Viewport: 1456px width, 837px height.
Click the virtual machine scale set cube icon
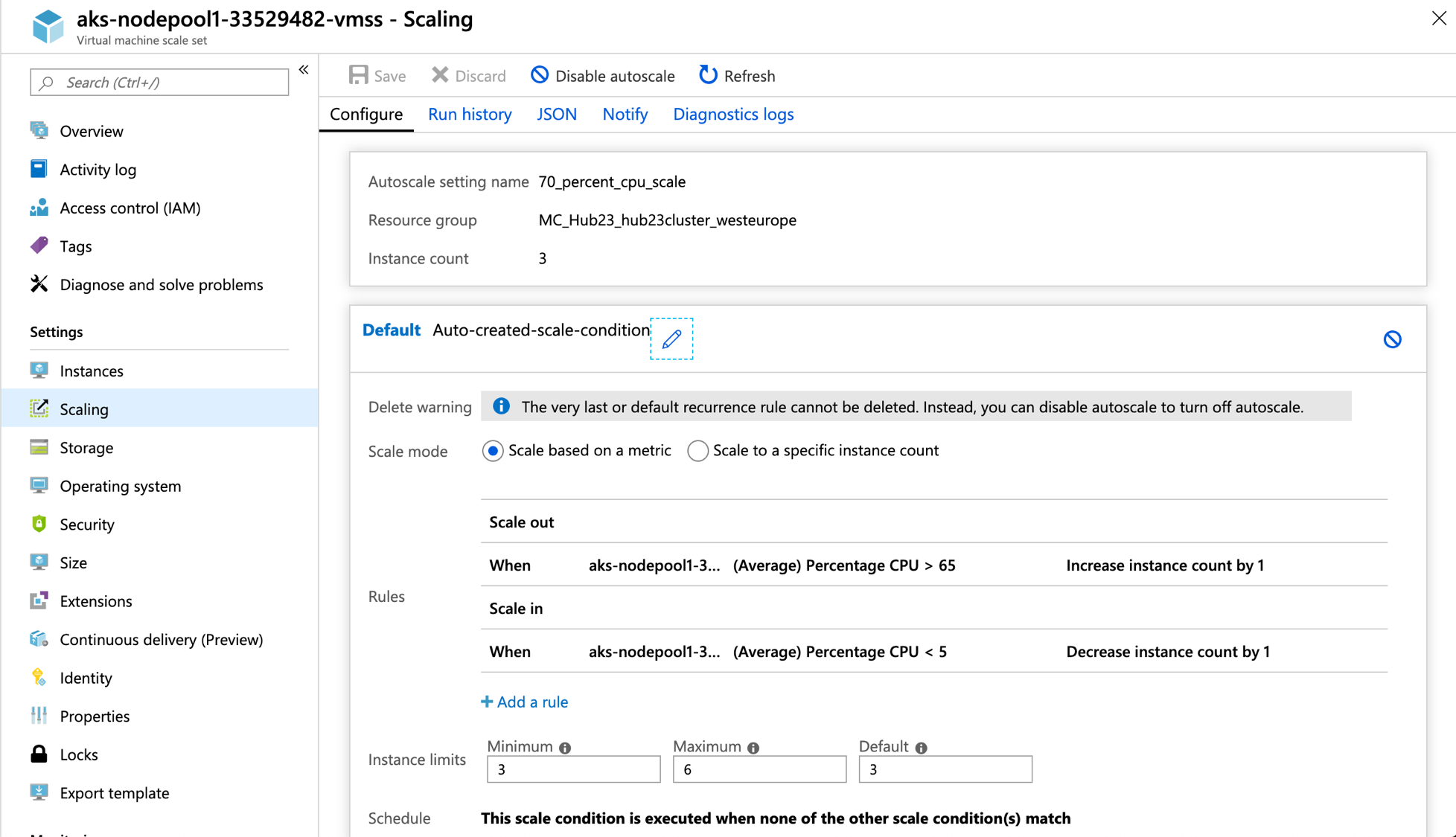[48, 26]
